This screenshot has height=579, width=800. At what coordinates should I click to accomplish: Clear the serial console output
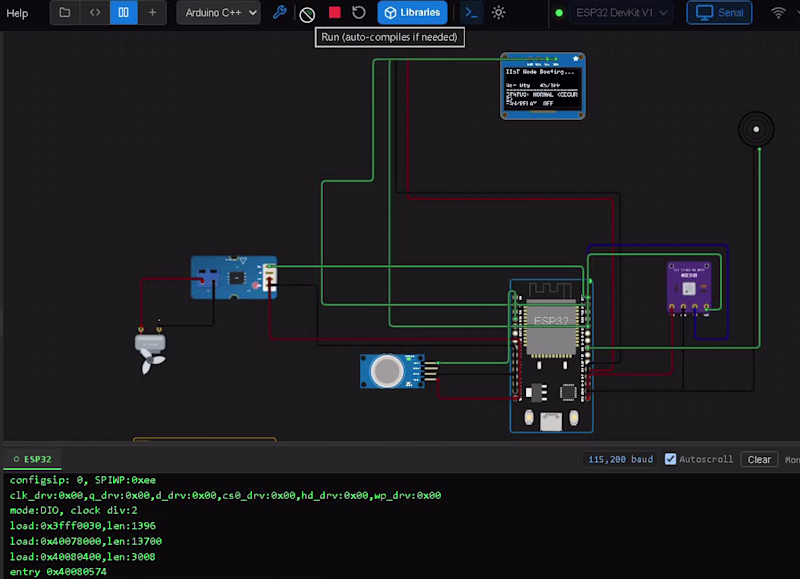pyautogui.click(x=759, y=460)
